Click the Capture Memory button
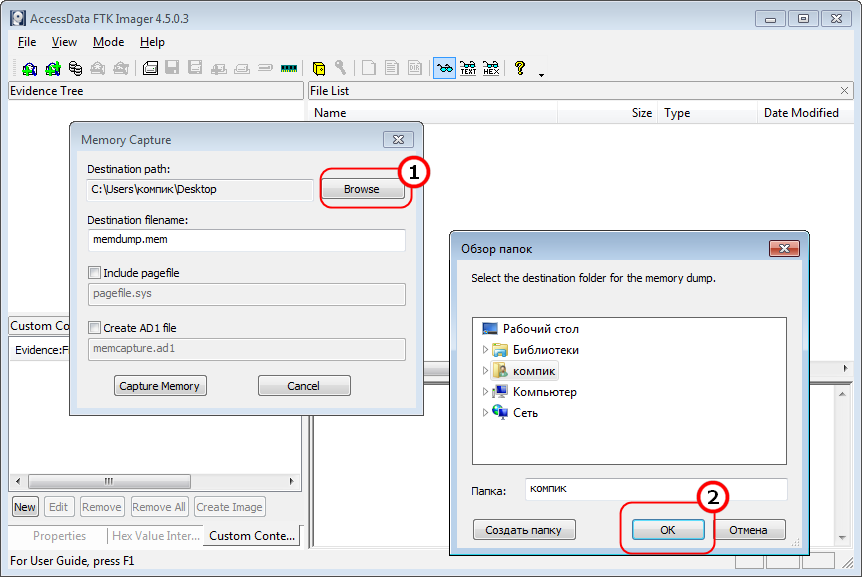 click(160, 386)
